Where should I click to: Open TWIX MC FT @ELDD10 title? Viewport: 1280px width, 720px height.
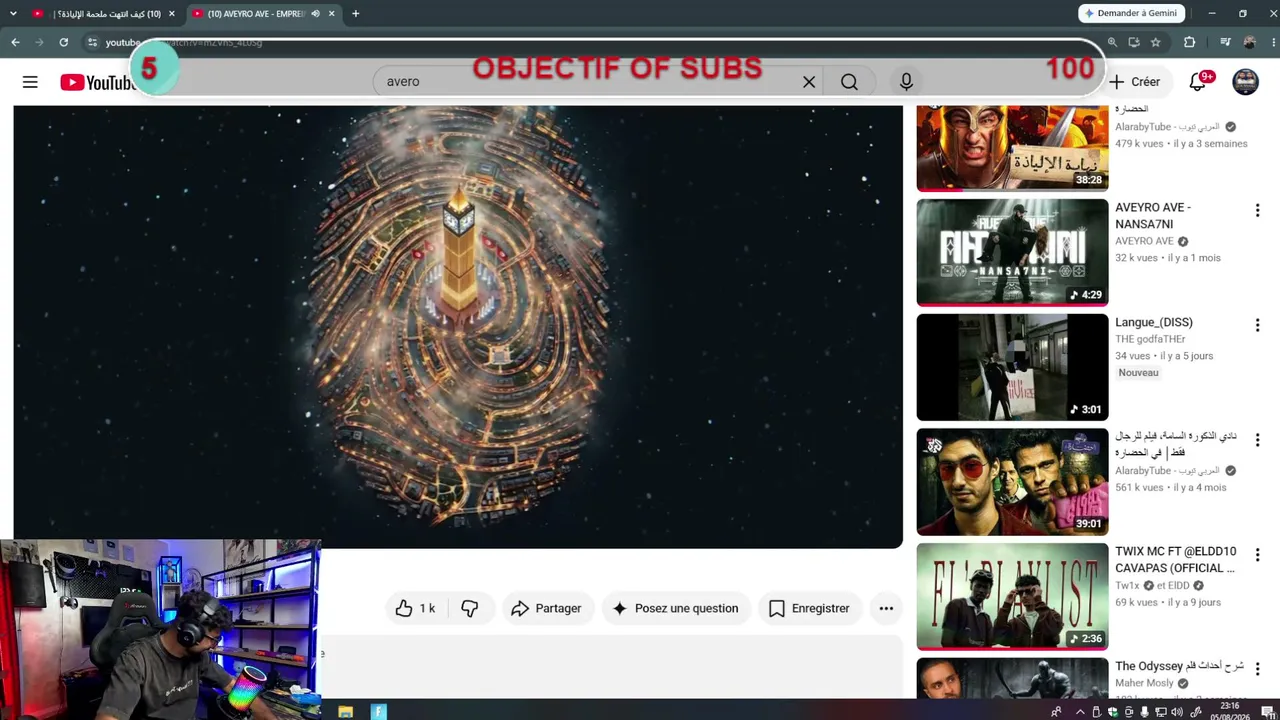coord(1176,560)
